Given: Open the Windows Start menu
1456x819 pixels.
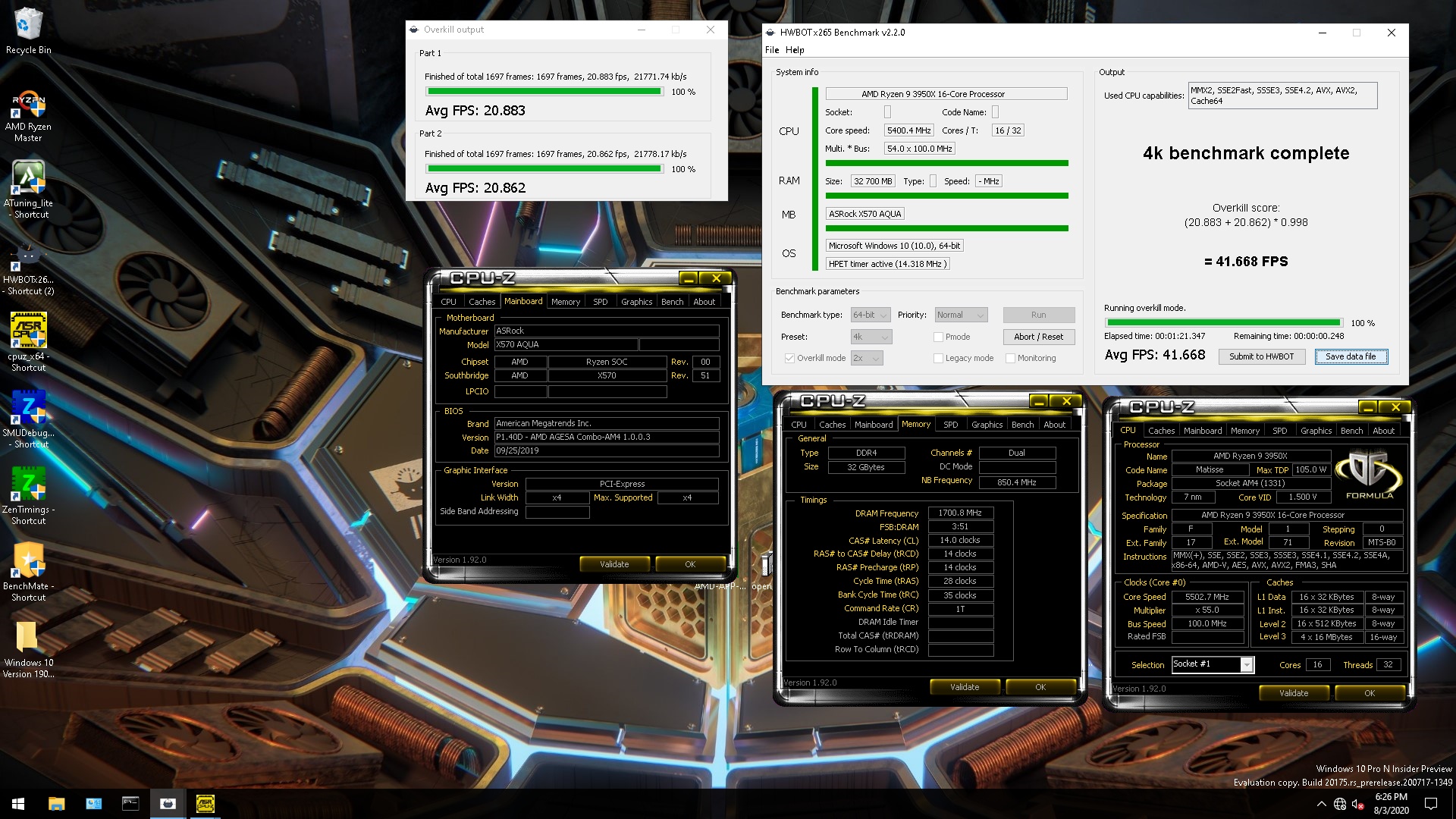Looking at the screenshot, I should pyautogui.click(x=18, y=804).
